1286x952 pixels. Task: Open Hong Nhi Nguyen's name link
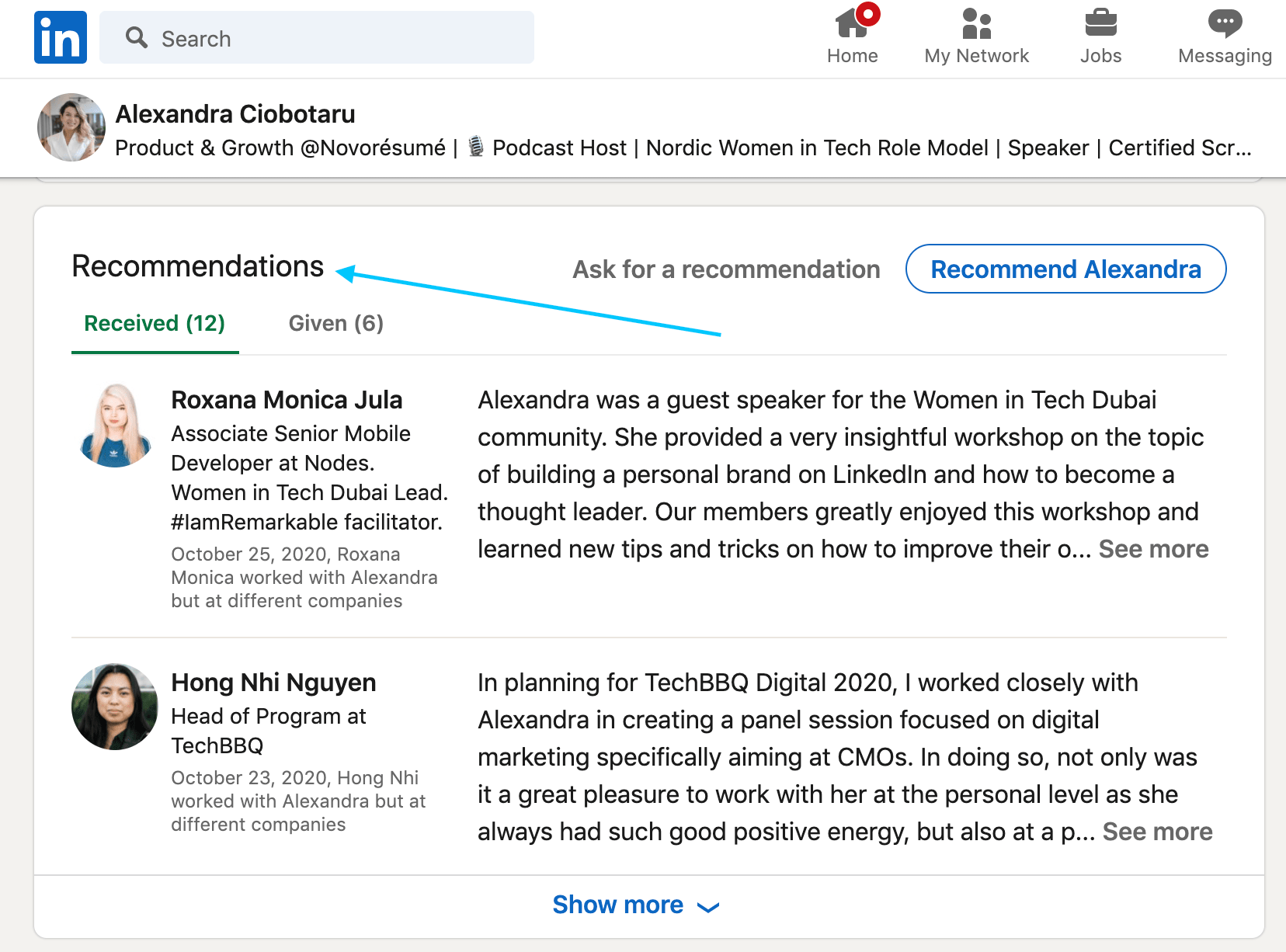pyautogui.click(x=273, y=683)
